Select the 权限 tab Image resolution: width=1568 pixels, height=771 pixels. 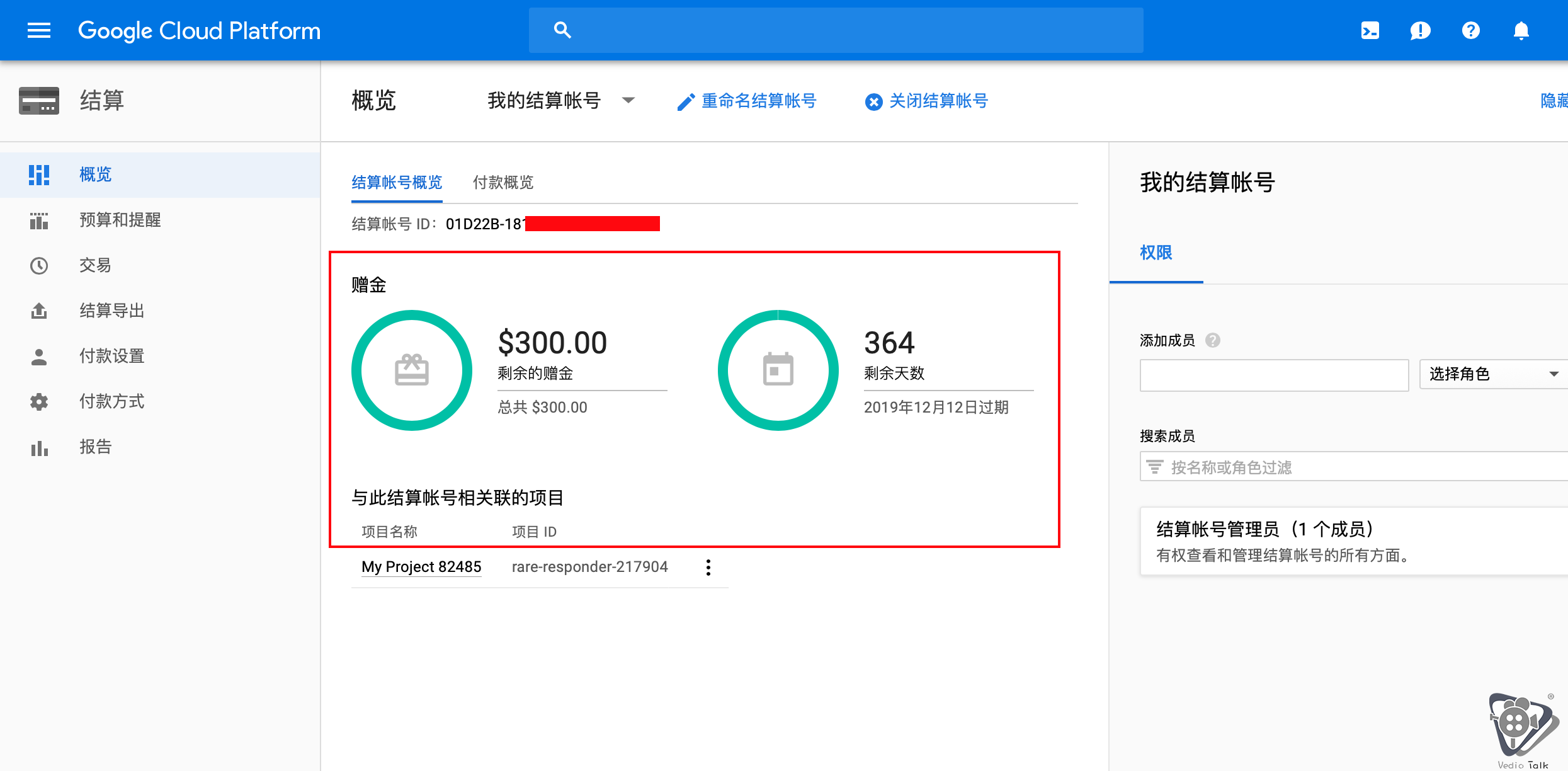(x=1156, y=253)
